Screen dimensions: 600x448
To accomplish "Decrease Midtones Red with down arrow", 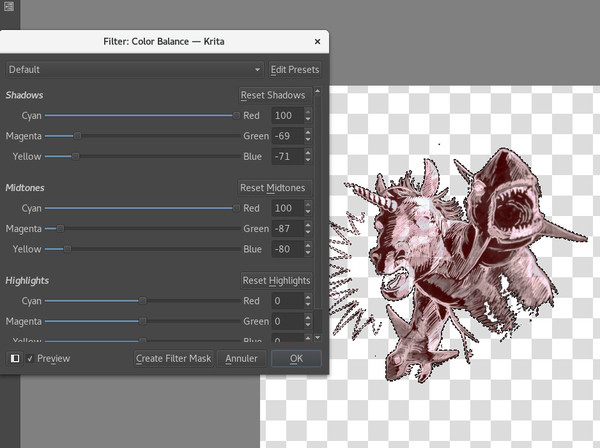I will pos(308,212).
